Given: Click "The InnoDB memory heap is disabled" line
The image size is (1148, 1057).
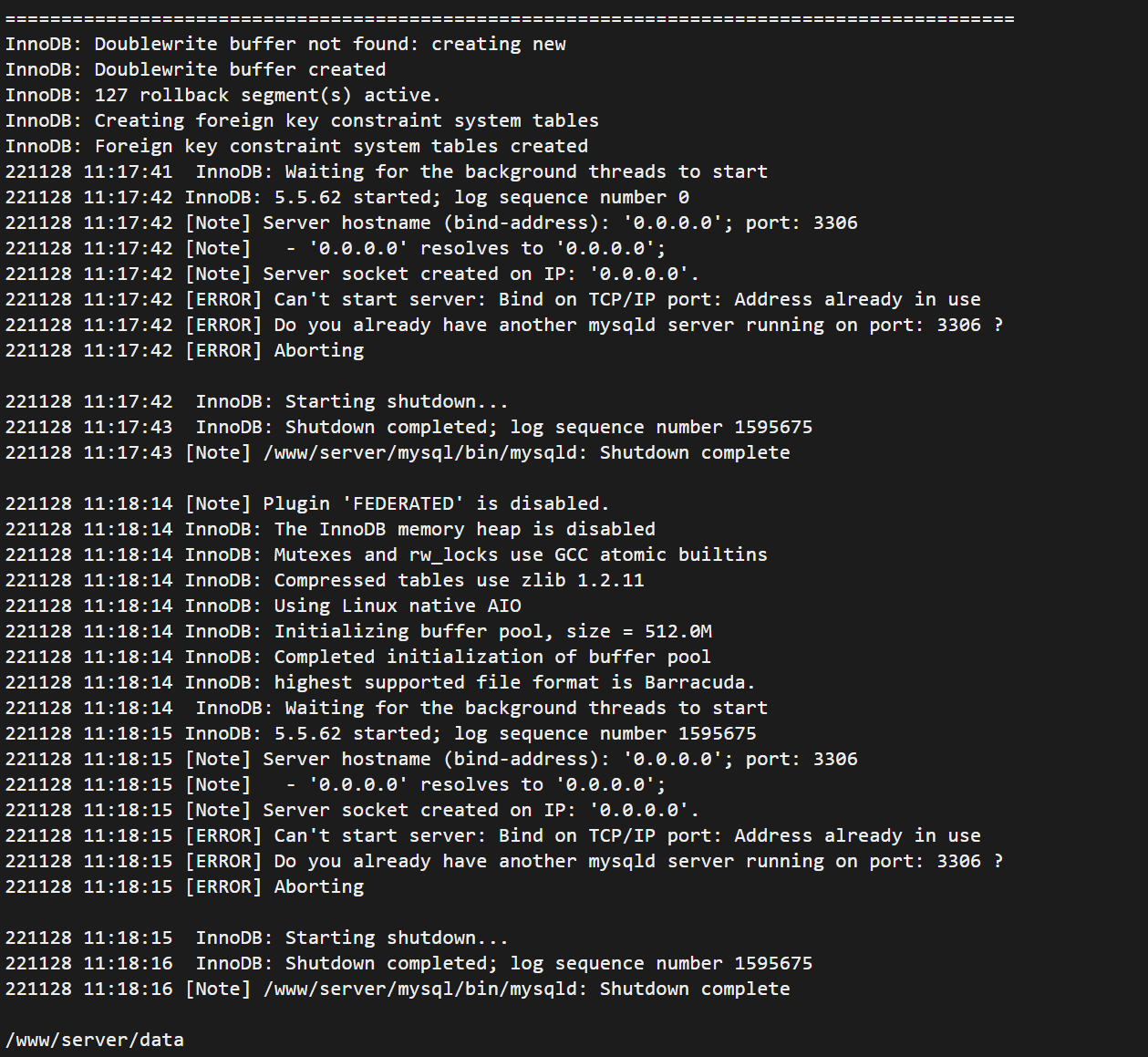Looking at the screenshot, I should point(330,529).
